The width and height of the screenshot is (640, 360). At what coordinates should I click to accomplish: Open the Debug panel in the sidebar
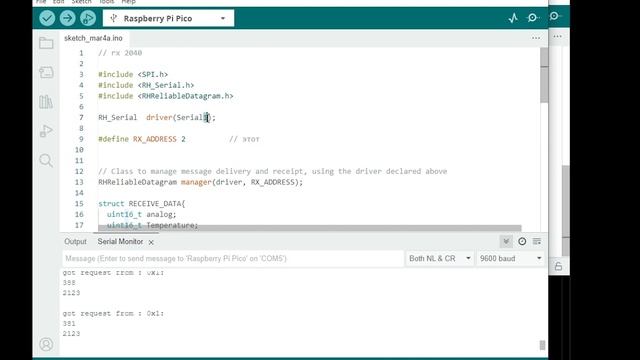tap(46, 131)
